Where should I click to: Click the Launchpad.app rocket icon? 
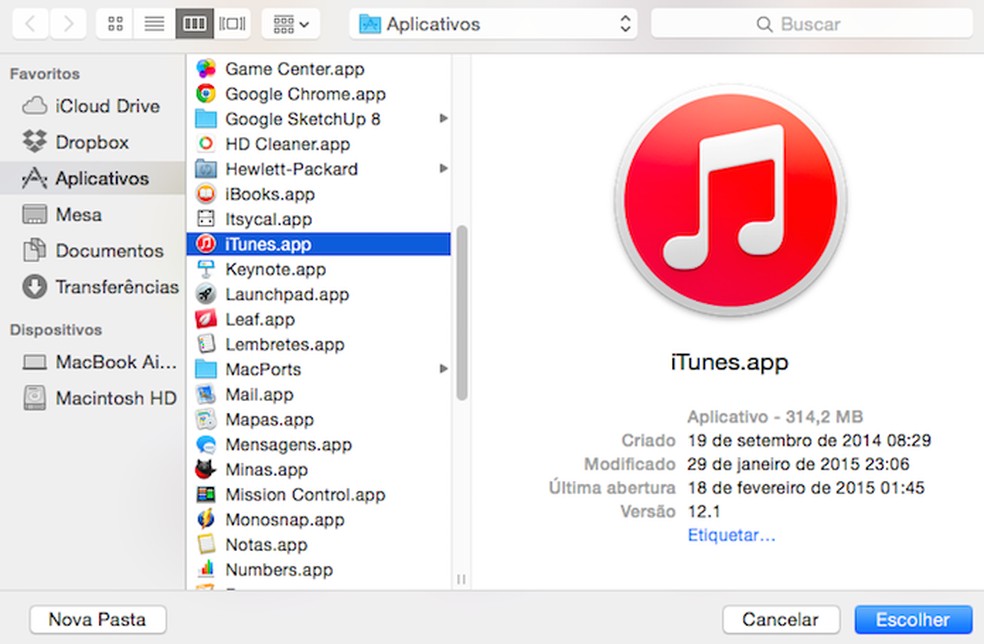[206, 294]
